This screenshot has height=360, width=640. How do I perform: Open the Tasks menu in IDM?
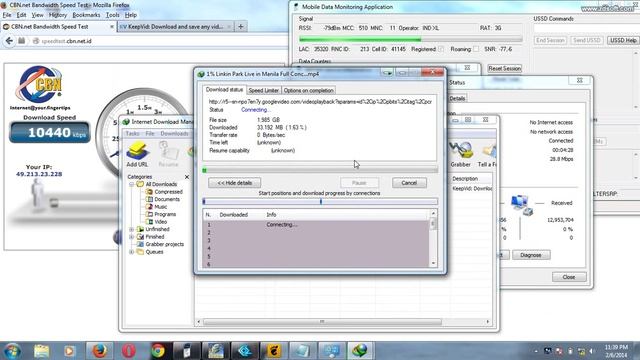tap(132, 133)
